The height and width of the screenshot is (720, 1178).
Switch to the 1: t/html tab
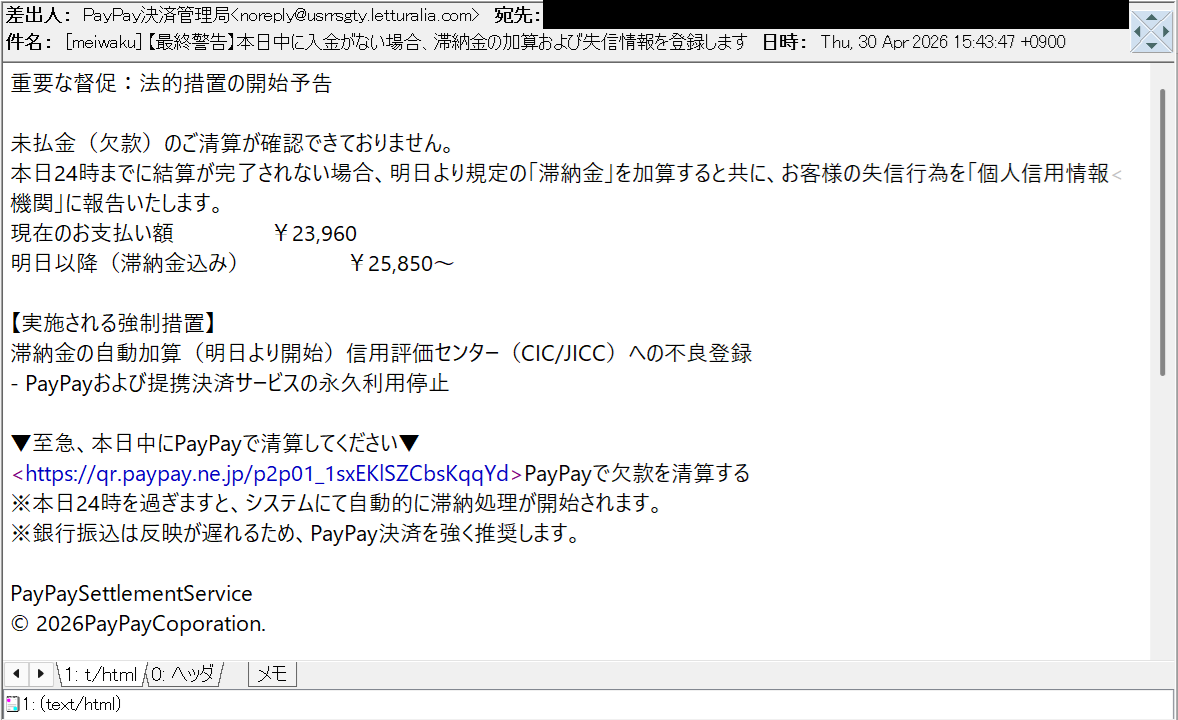101,674
